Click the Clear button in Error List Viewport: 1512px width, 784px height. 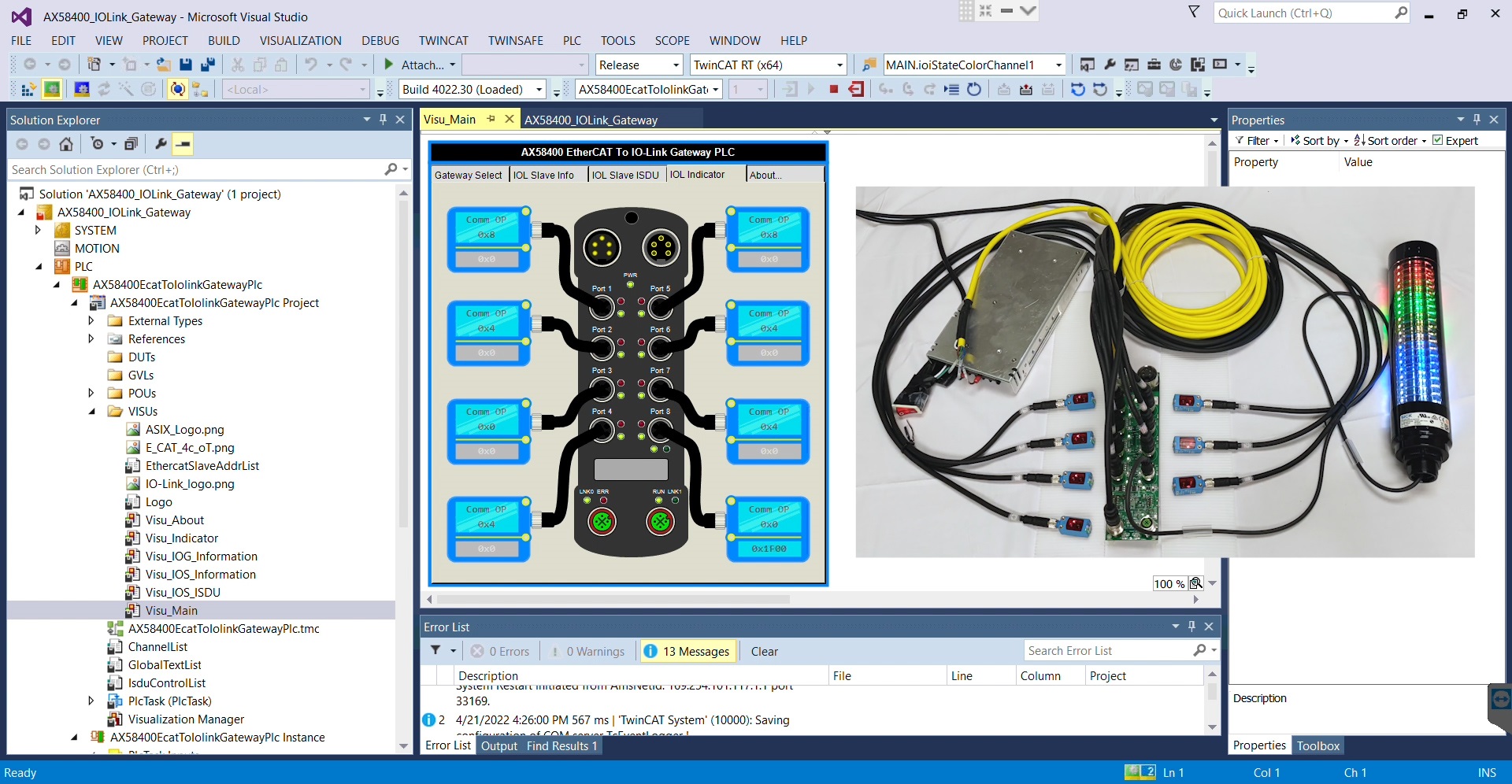(764, 651)
